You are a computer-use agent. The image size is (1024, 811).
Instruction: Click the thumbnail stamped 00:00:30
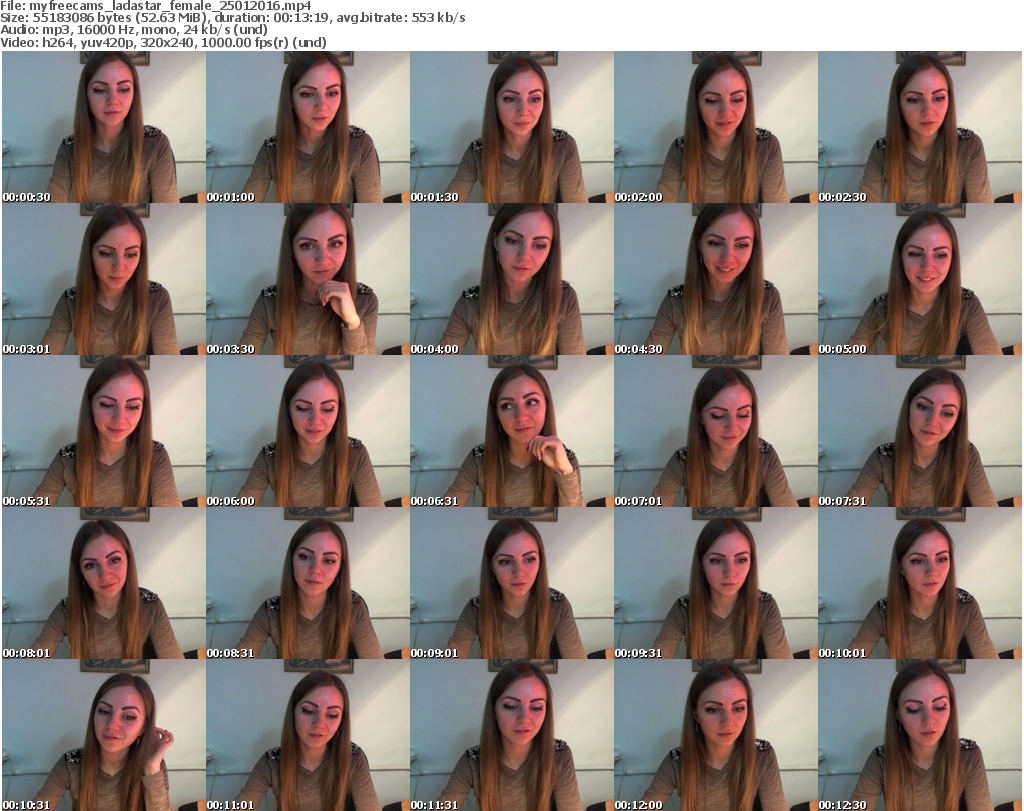point(104,127)
